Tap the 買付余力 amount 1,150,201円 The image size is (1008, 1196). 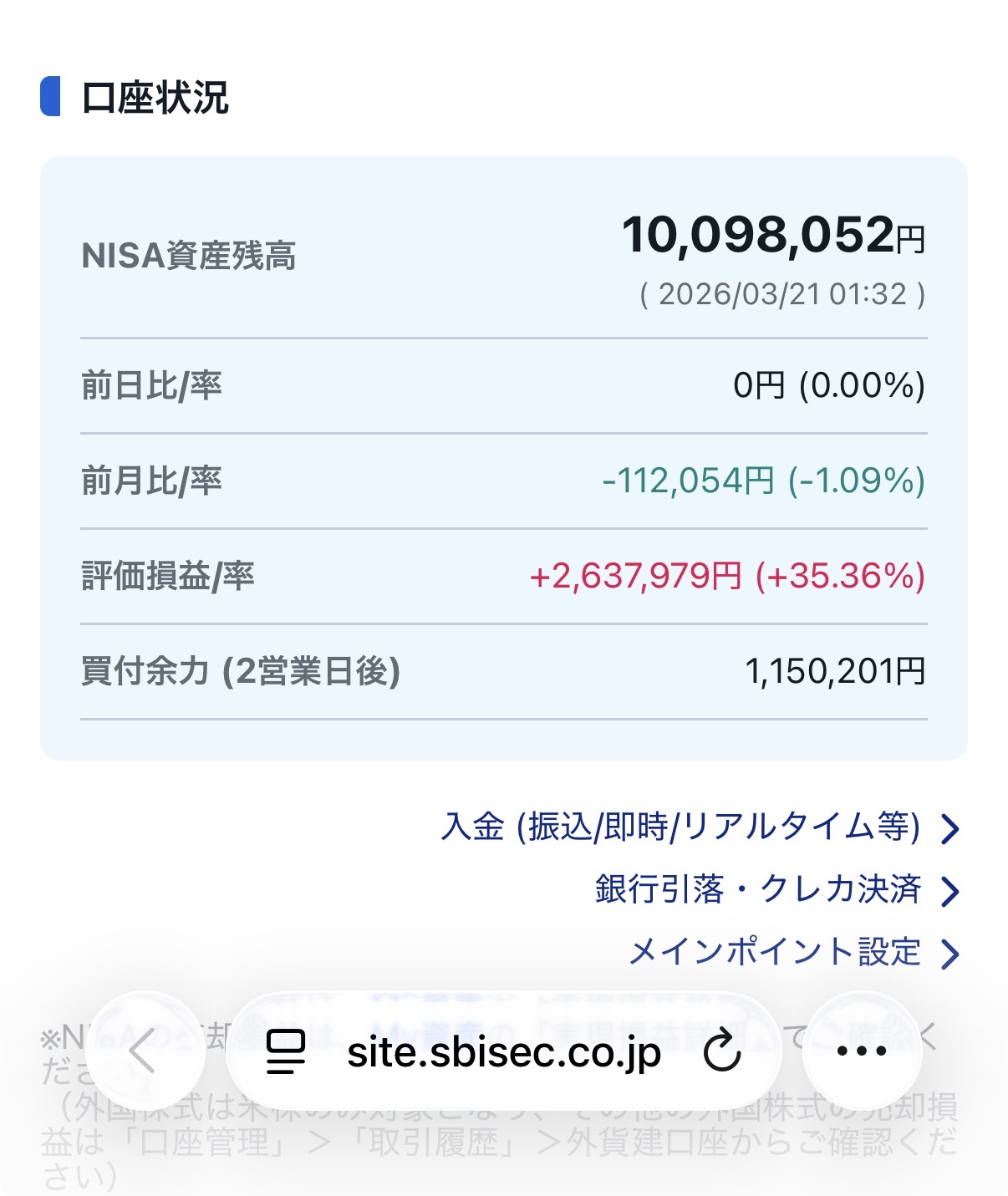pos(834,671)
